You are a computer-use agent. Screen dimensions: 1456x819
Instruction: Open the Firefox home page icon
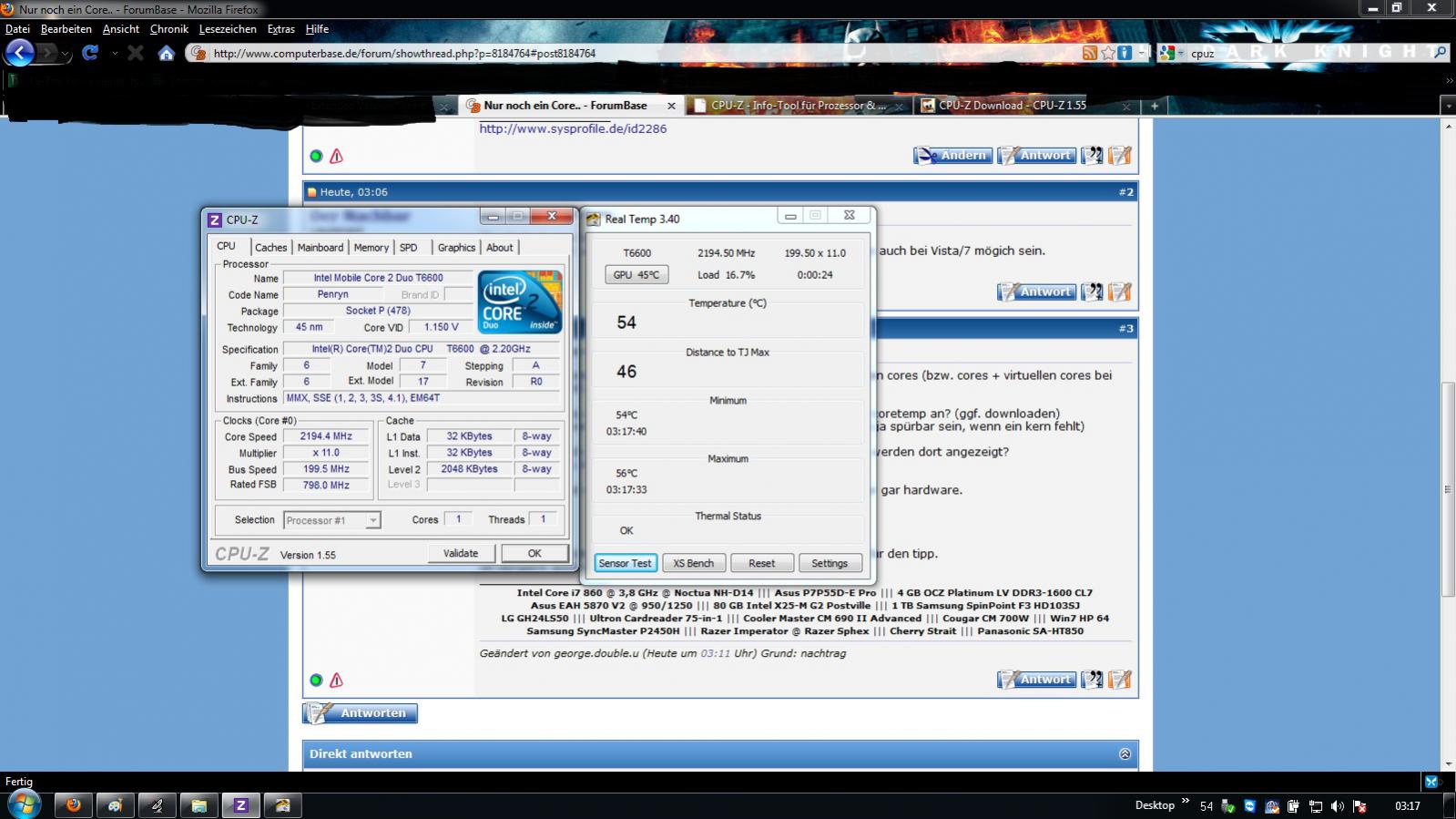[166, 54]
